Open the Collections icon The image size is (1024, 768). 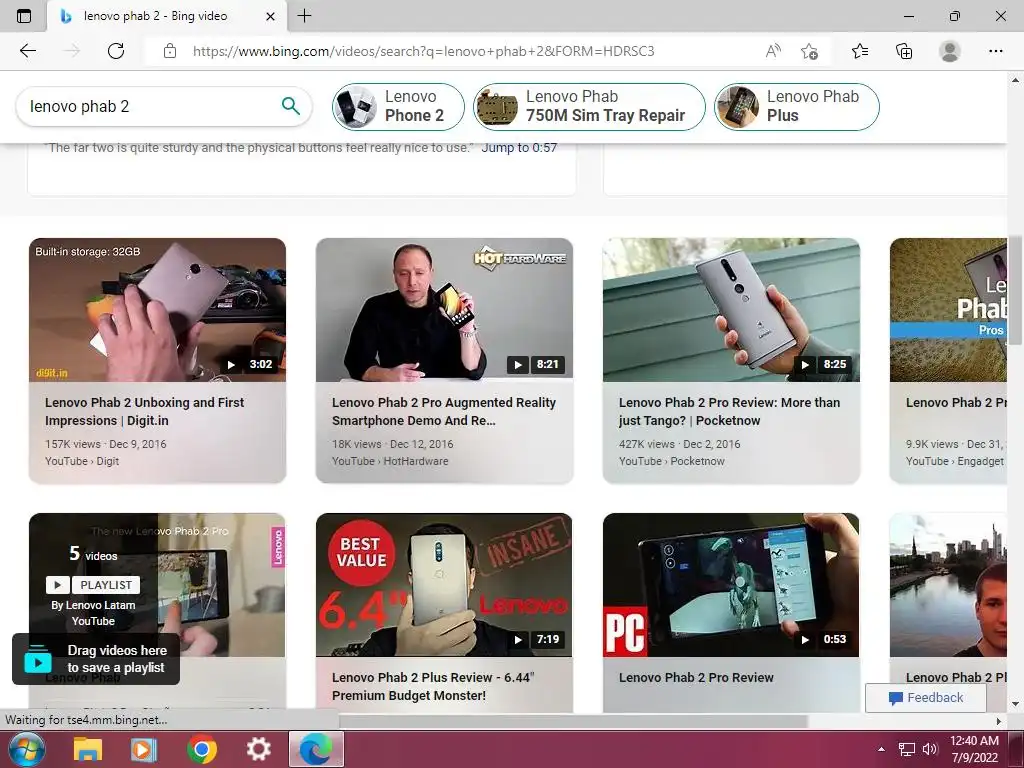(x=904, y=51)
